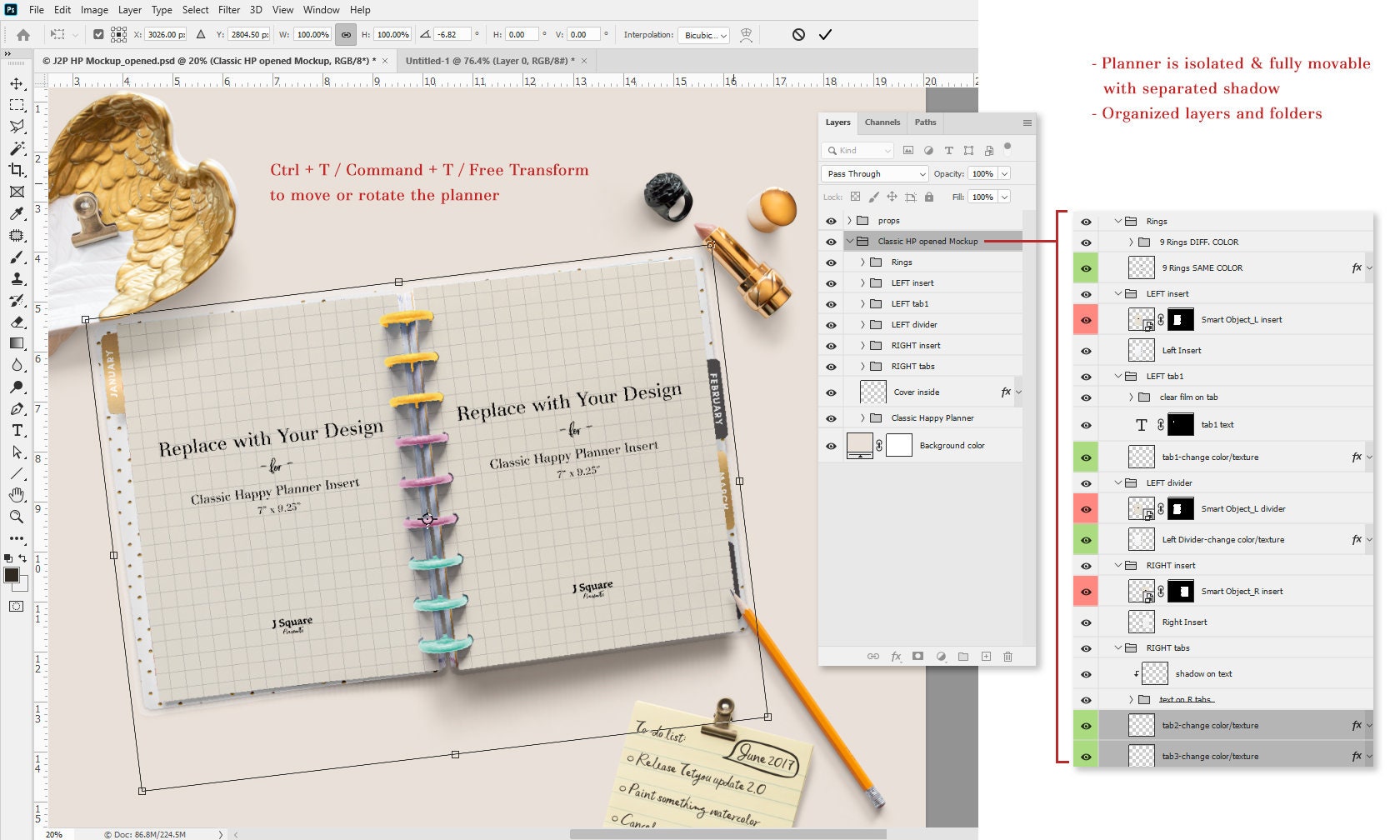Grab the Zoom tool
The image size is (1400, 840).
(x=17, y=516)
